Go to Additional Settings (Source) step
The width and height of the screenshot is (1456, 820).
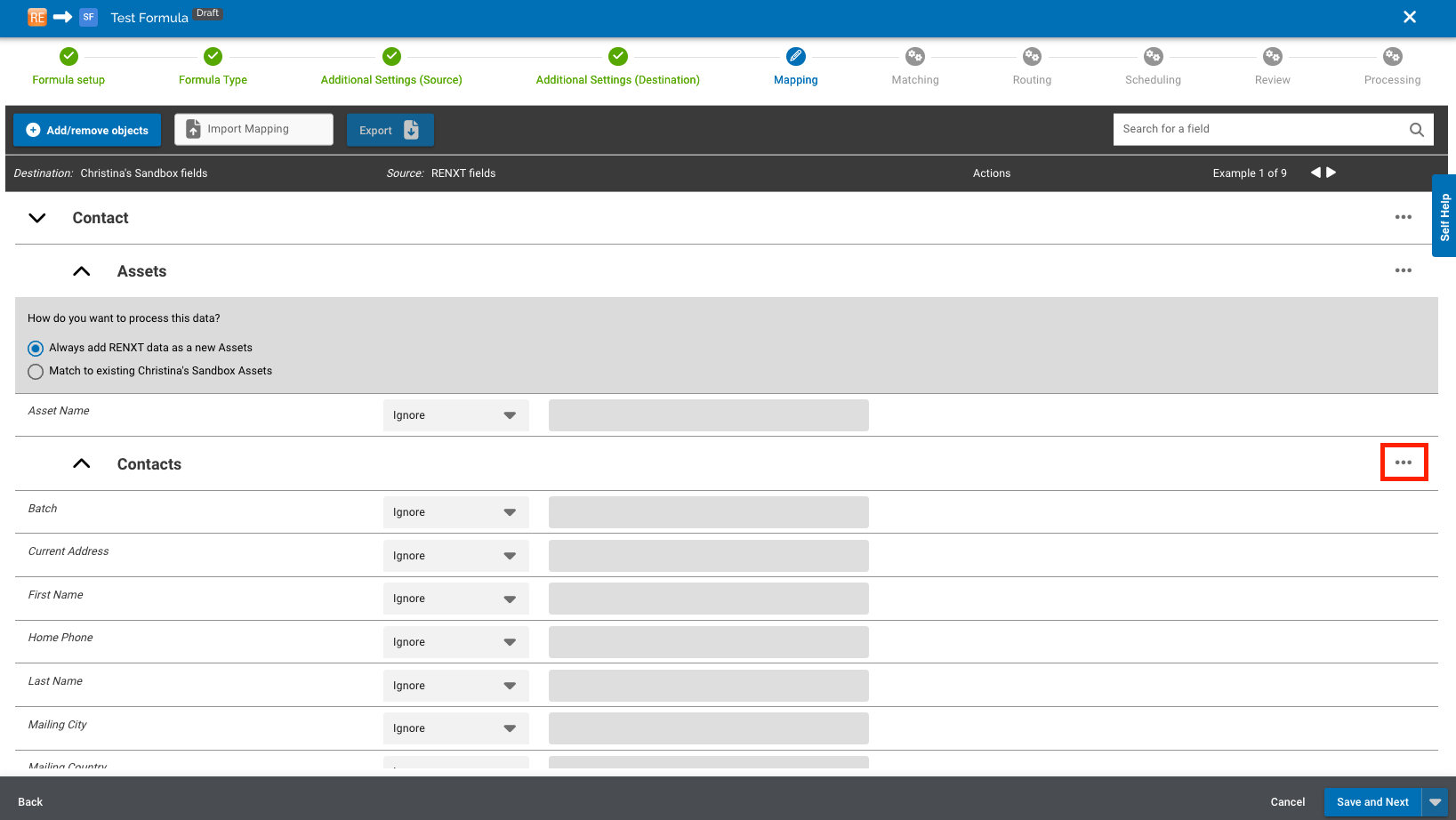coord(391,57)
